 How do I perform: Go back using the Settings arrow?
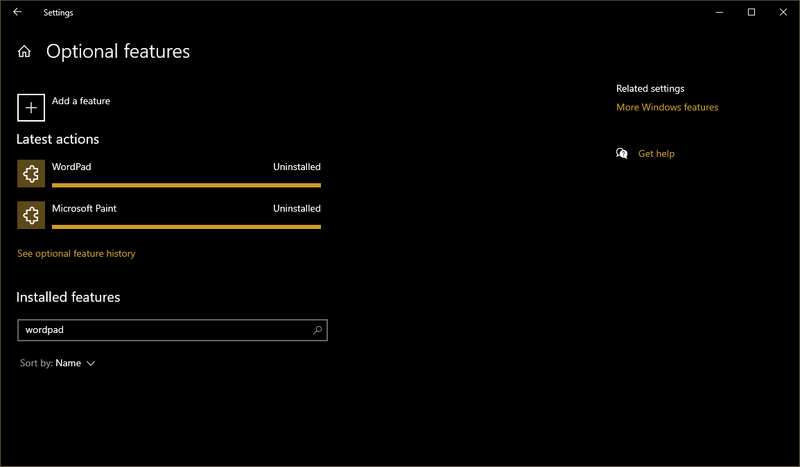pos(17,12)
